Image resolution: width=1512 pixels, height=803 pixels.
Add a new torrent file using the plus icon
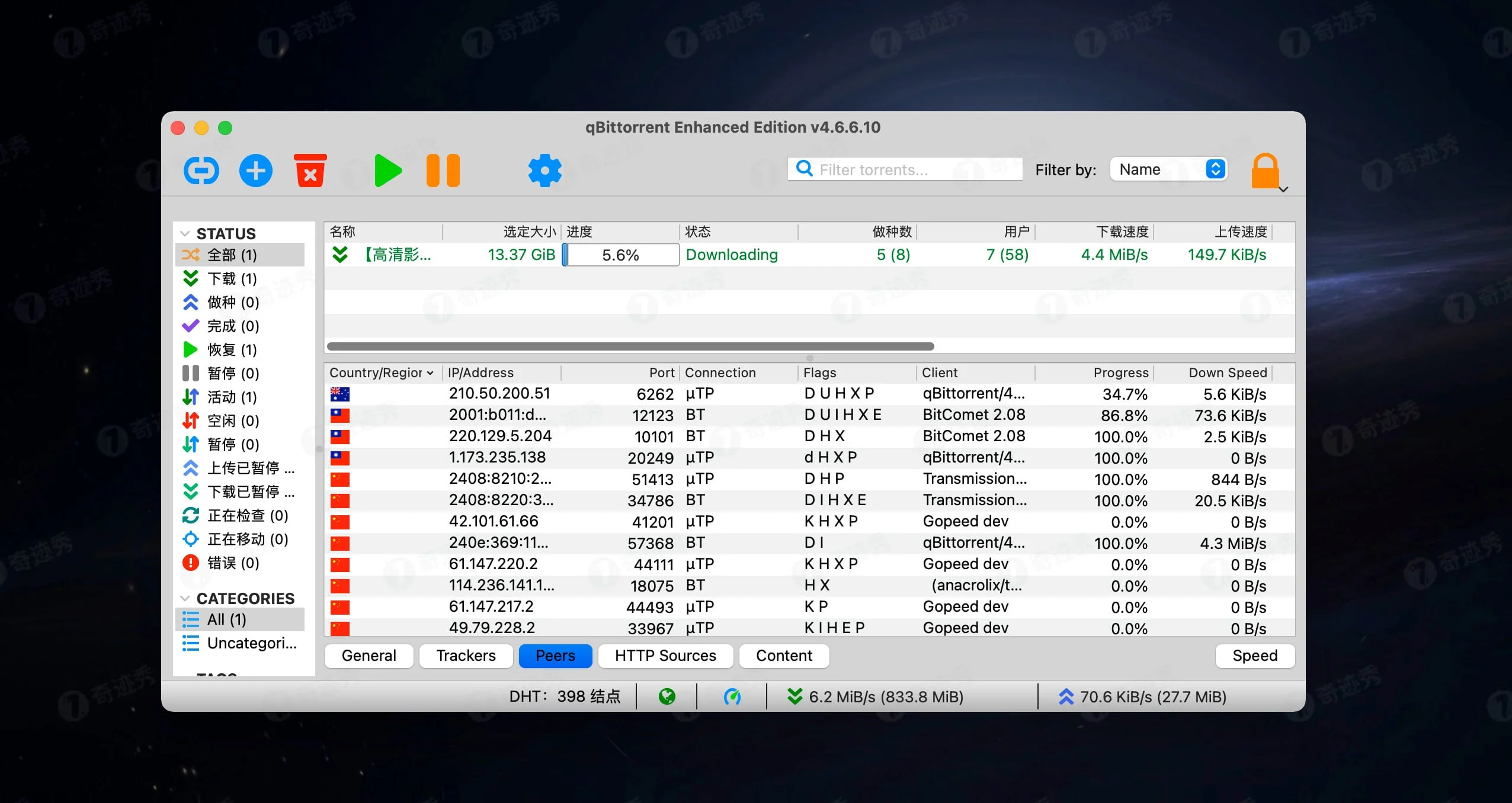[x=255, y=170]
